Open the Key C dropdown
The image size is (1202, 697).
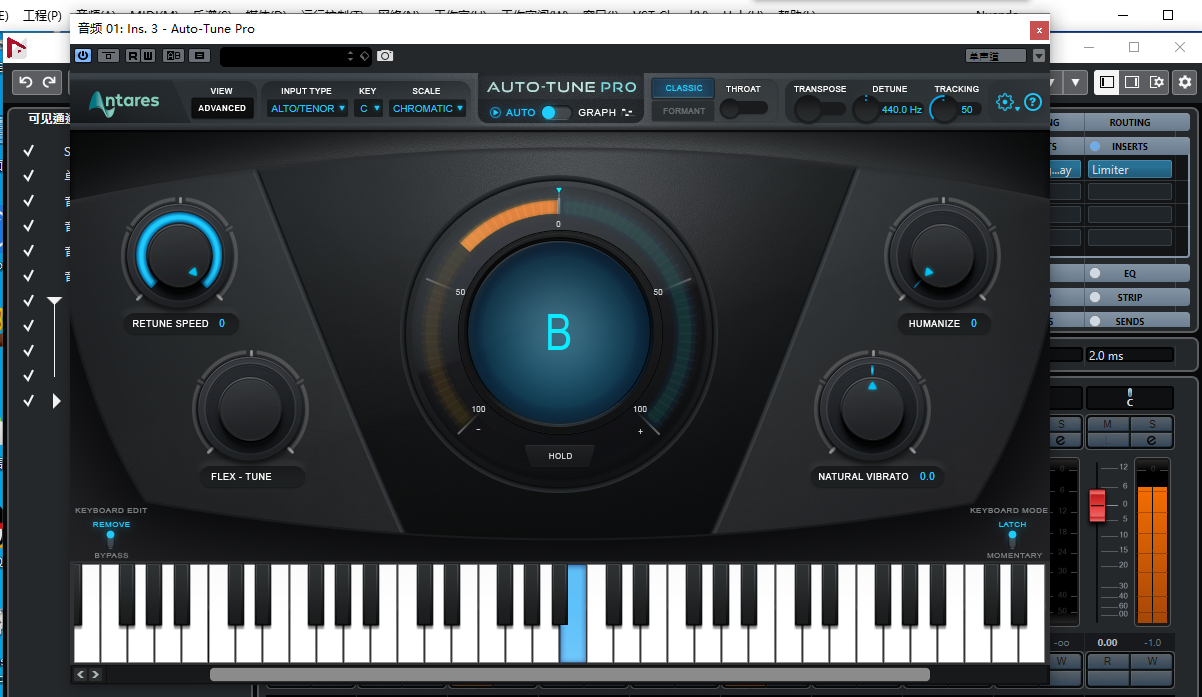[369, 108]
